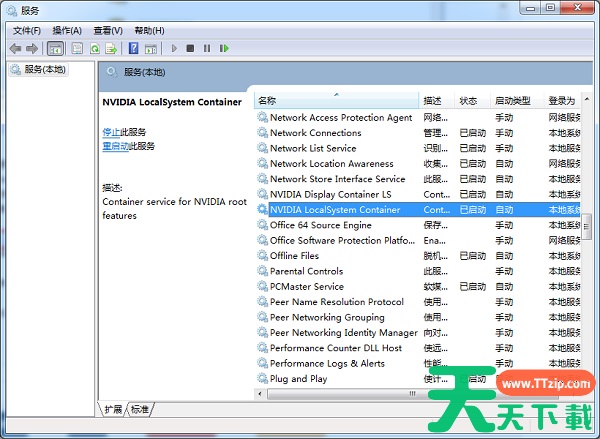Select 服务(本地) in the left tree
Viewport: 600px width, 439px height.
(x=38, y=70)
